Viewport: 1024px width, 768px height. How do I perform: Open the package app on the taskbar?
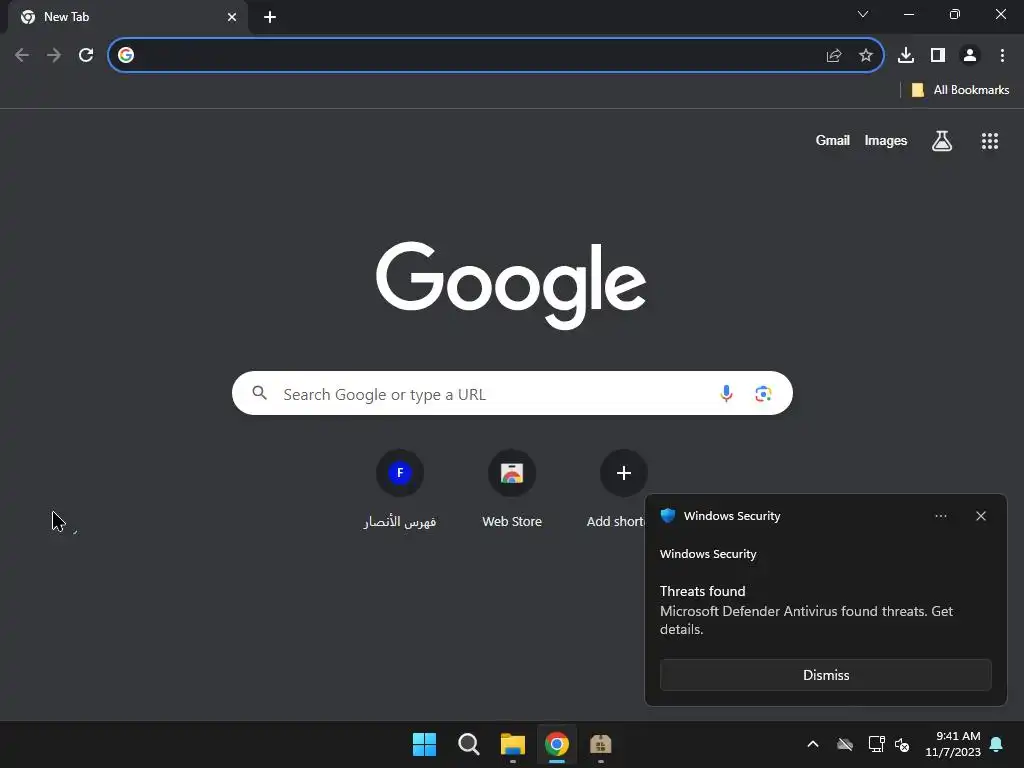(600, 744)
